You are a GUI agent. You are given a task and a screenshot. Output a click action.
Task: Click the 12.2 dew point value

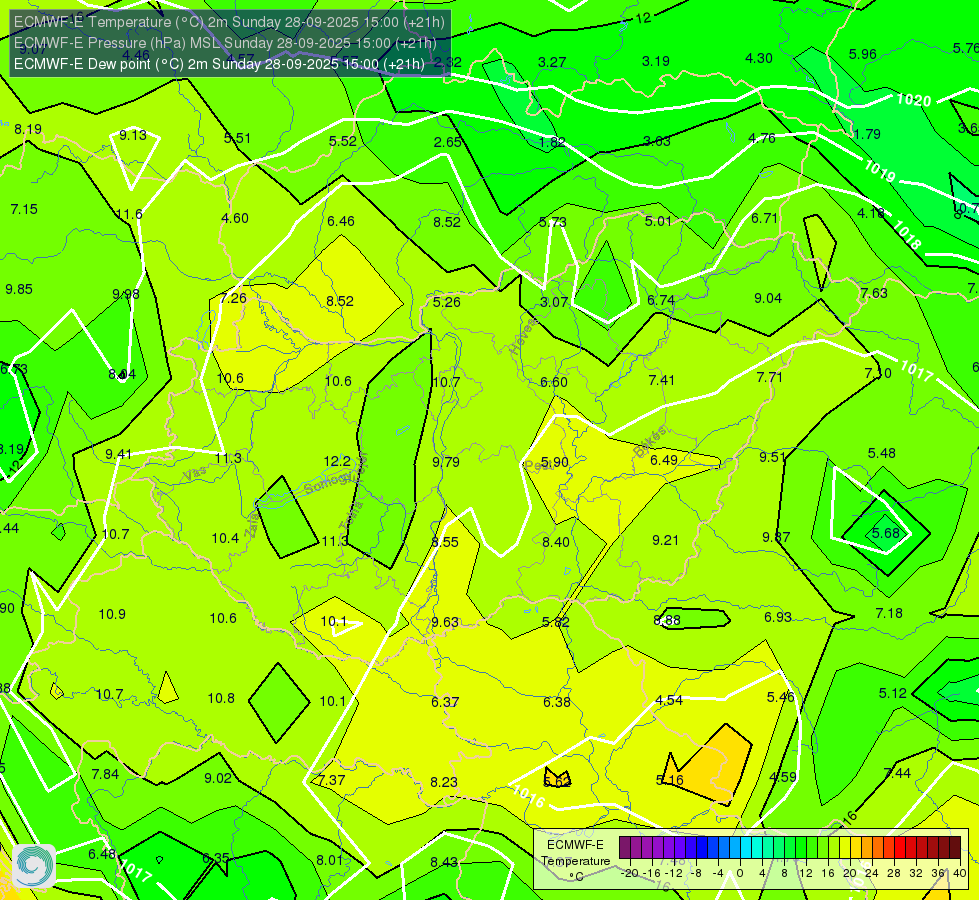[x=337, y=461]
